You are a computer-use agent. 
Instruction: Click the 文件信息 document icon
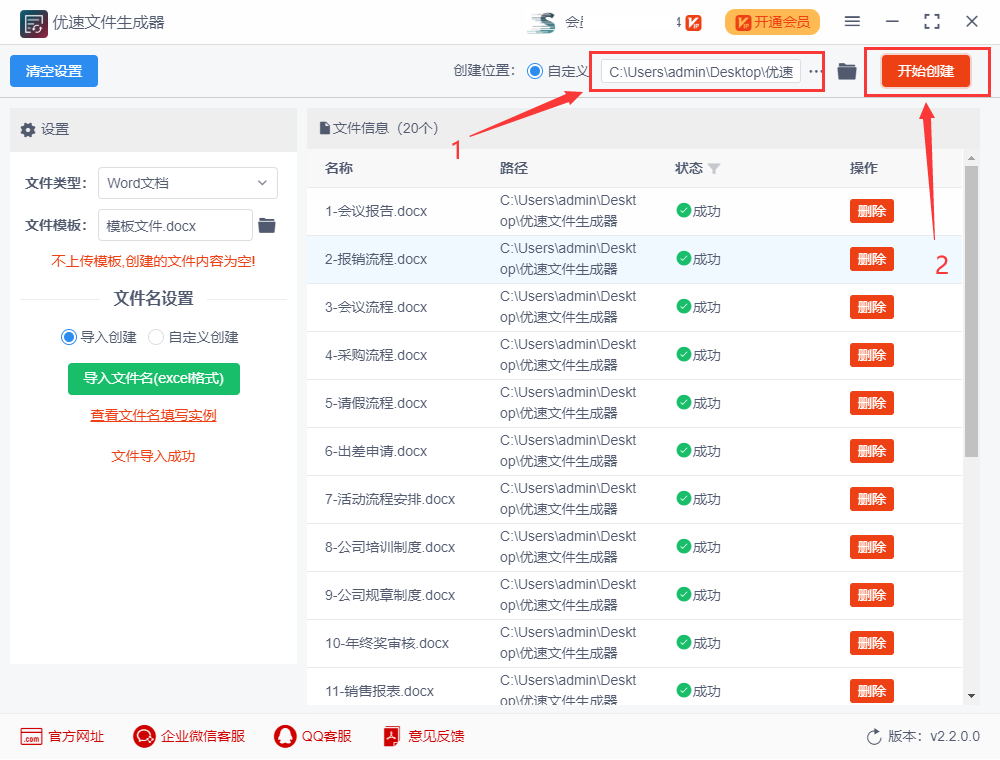tap(325, 129)
